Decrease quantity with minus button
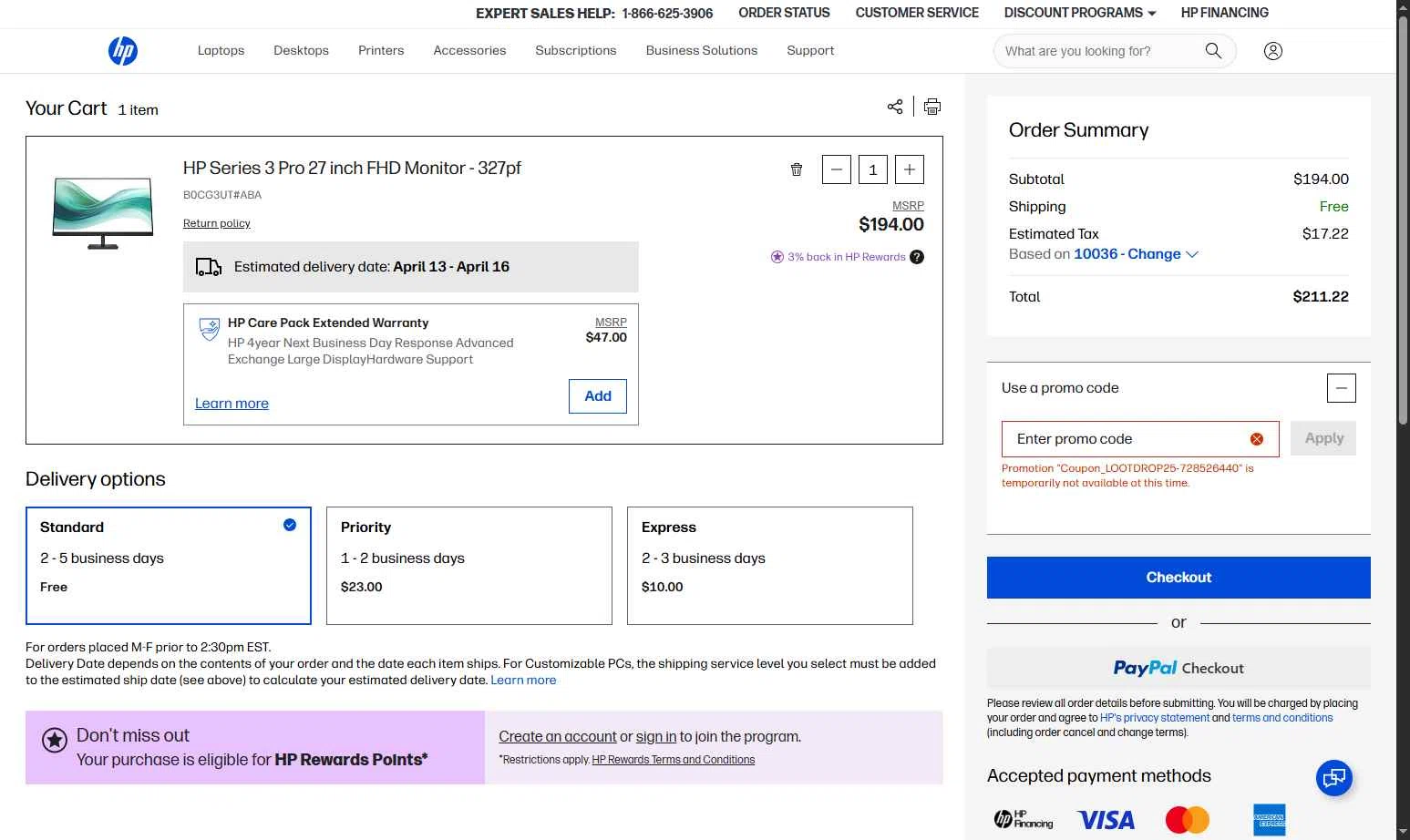 837,169
